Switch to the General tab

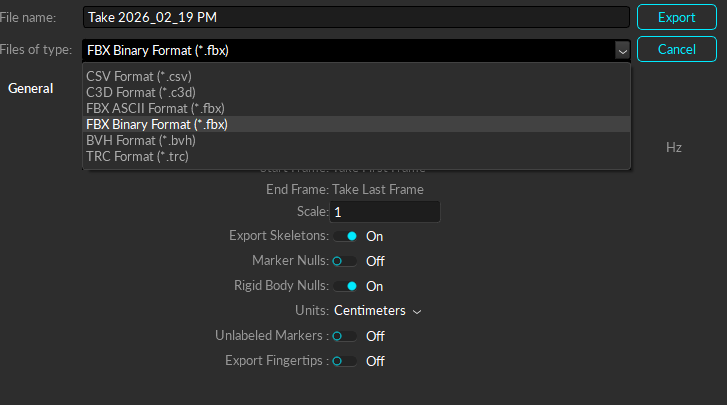(x=31, y=88)
